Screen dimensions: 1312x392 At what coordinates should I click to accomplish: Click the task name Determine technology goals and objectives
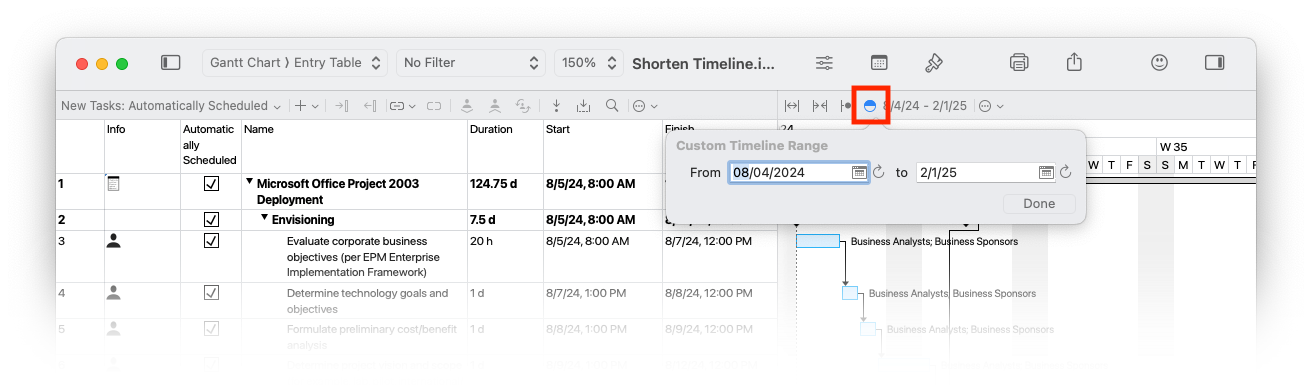[x=367, y=301]
